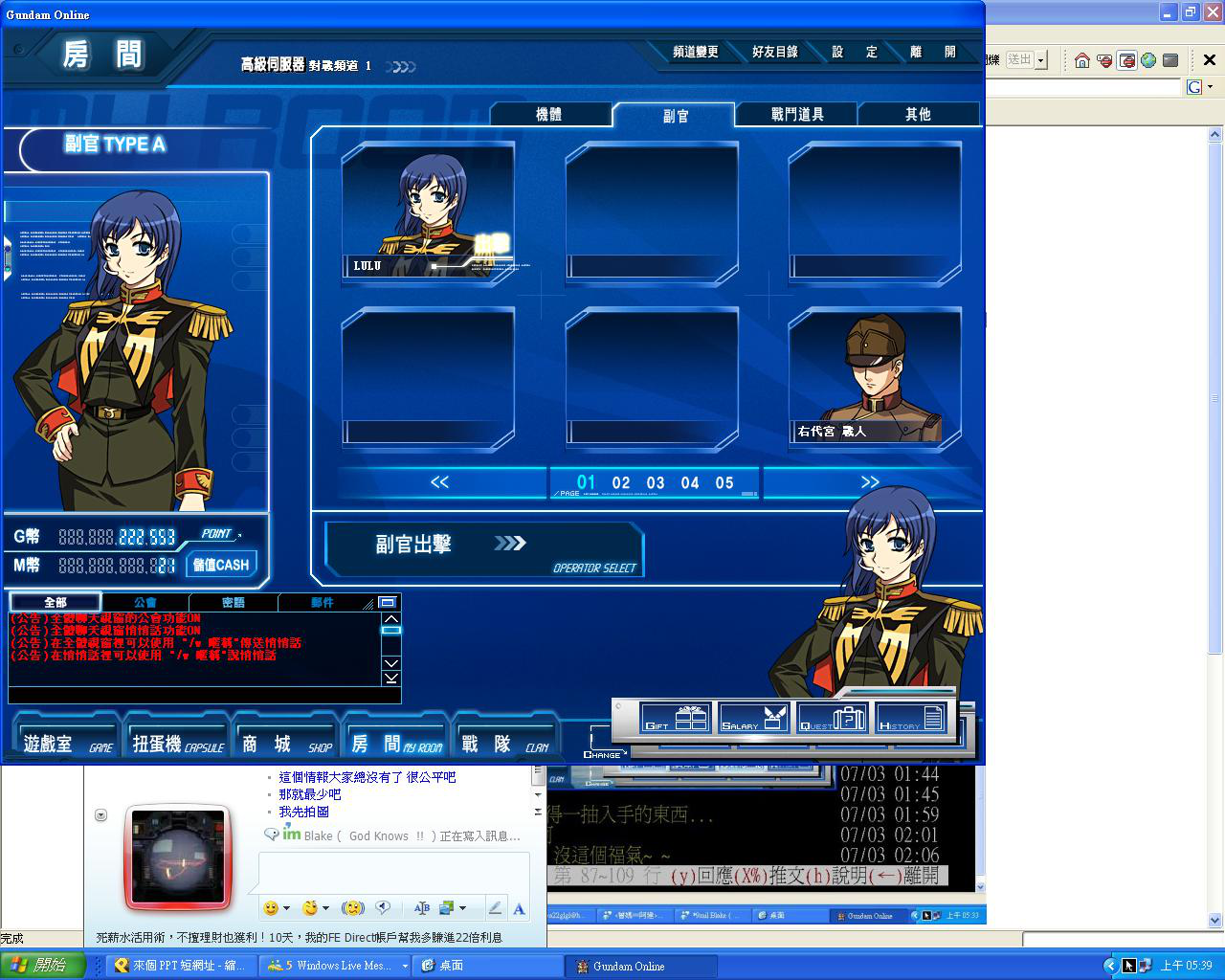Send a nudge from Messenger toolbar

coord(353,907)
